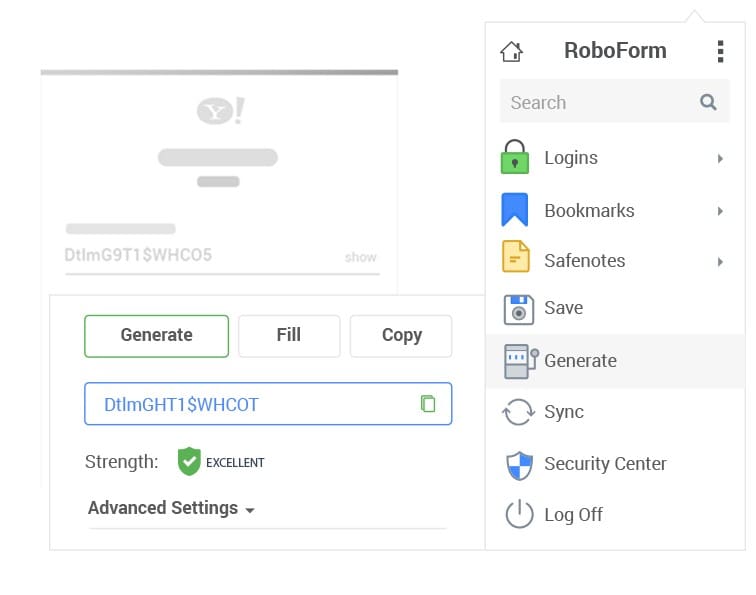Screen dimensions: 756x595
Task: Expand the Bookmarks submenu arrow
Action: pyautogui.click(x=720, y=211)
